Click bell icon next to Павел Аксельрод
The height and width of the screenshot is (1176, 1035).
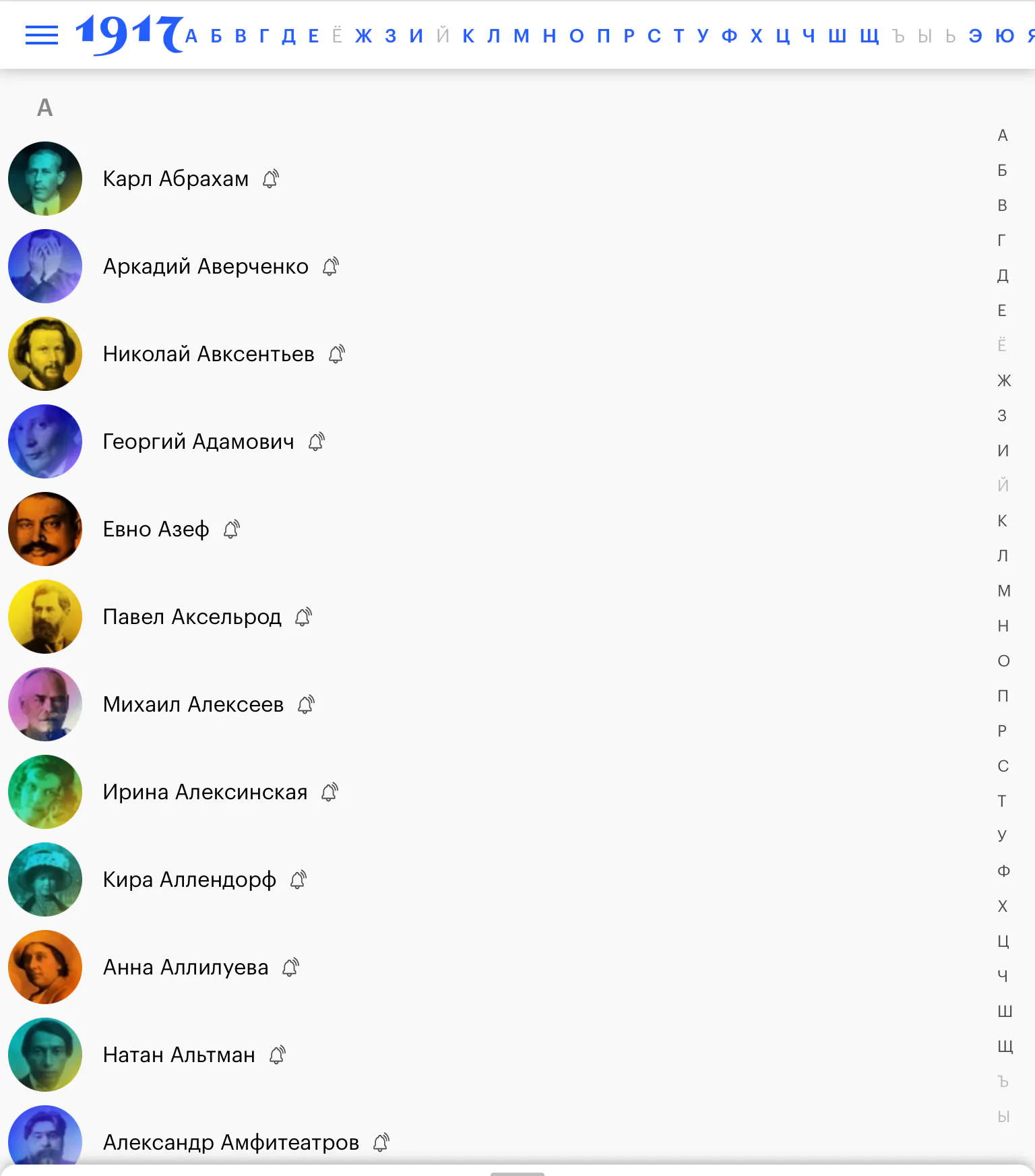coord(304,617)
